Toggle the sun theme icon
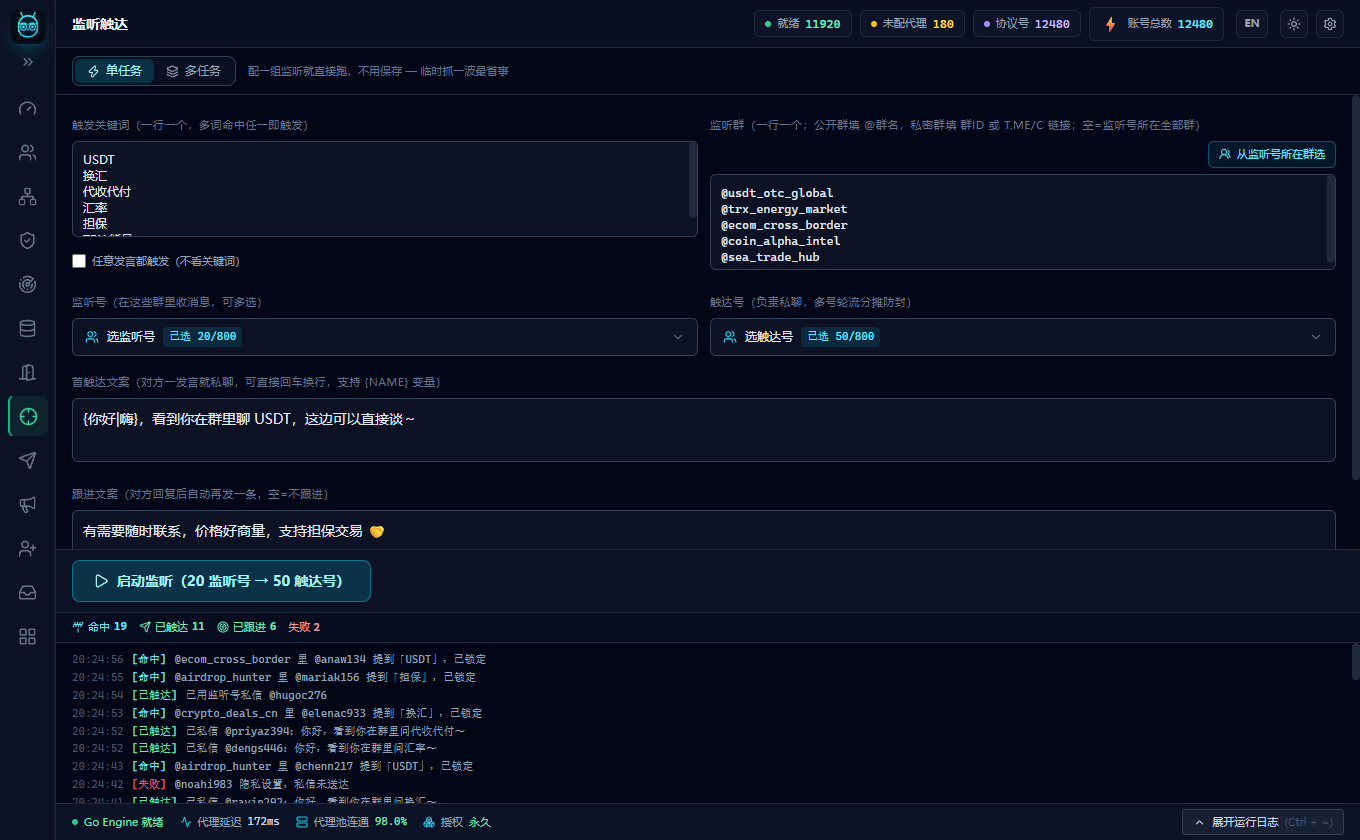The image size is (1360, 840). click(x=1294, y=24)
